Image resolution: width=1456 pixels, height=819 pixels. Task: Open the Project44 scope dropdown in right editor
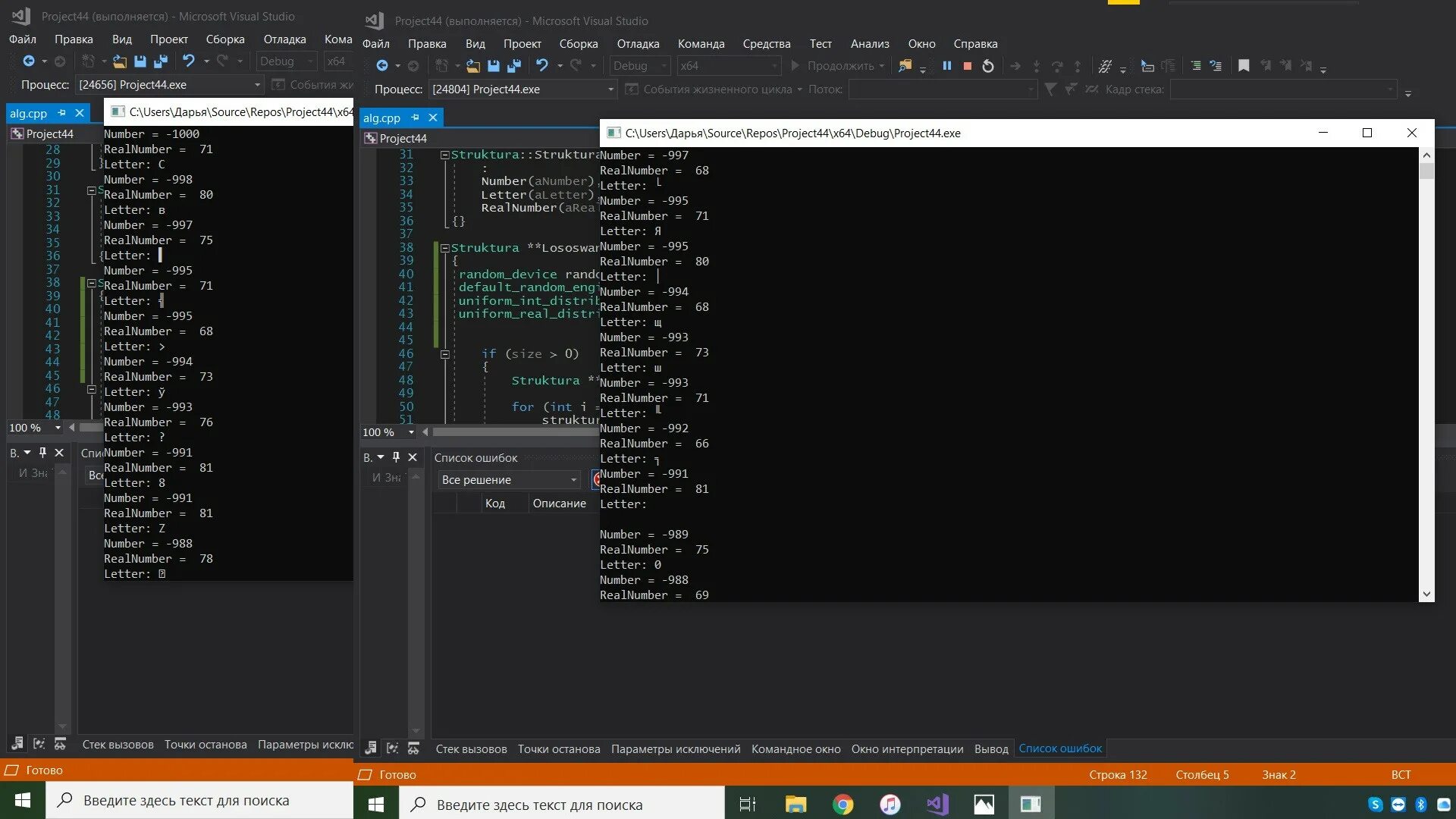[x=481, y=138]
